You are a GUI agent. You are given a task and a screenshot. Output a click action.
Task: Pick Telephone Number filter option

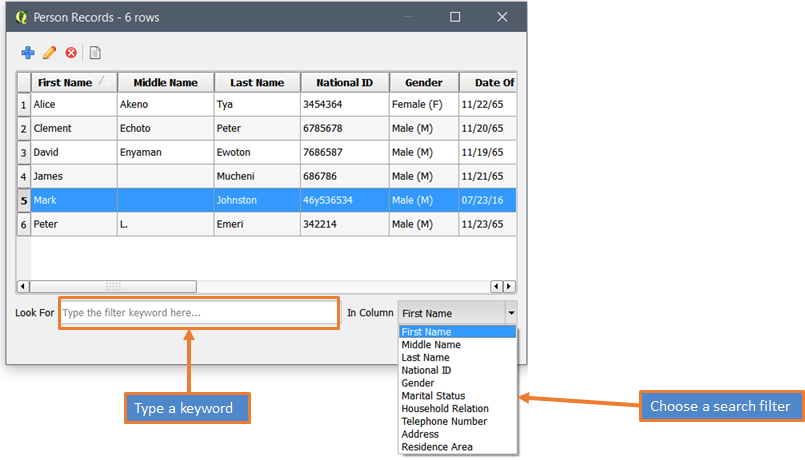444,422
